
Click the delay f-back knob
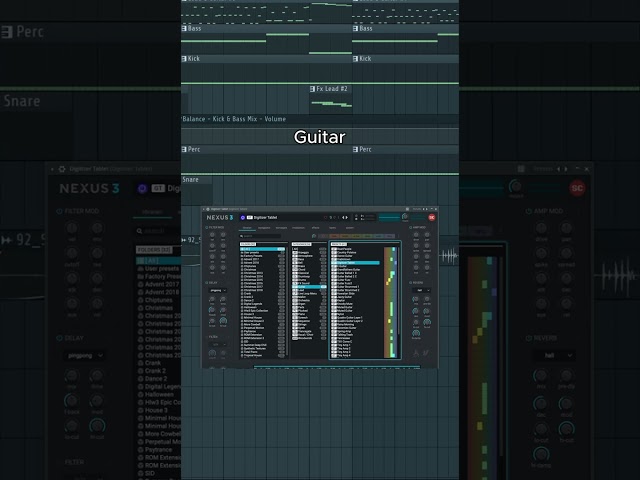[212, 310]
